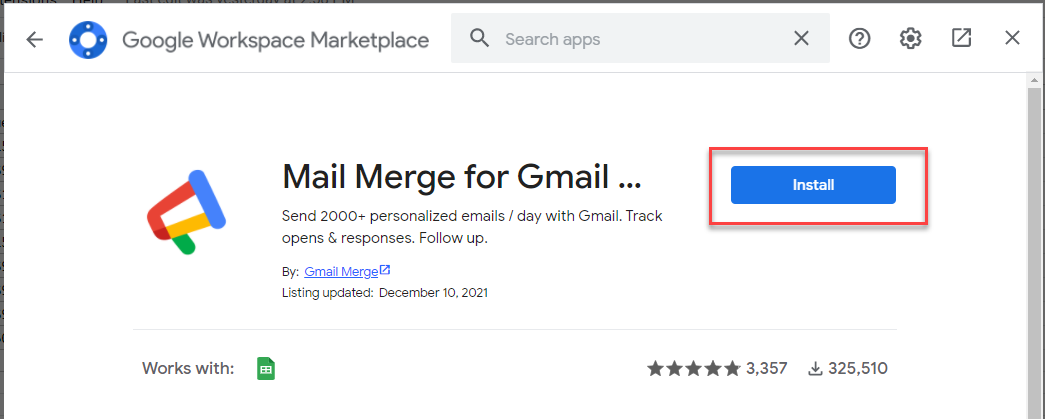1045x419 pixels.
Task: Install the Mail Merge add-on
Action: tap(813, 185)
